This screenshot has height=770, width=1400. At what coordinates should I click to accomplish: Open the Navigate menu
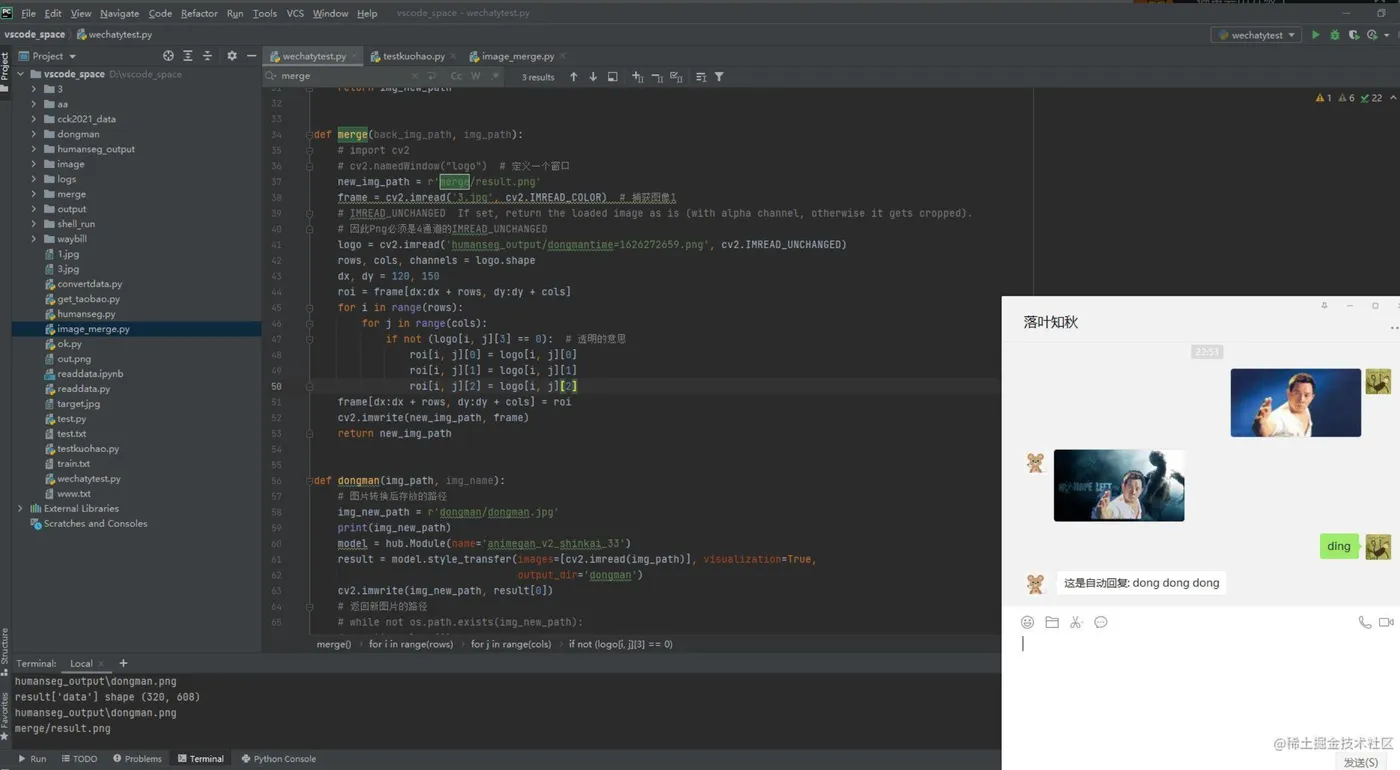pyautogui.click(x=119, y=13)
